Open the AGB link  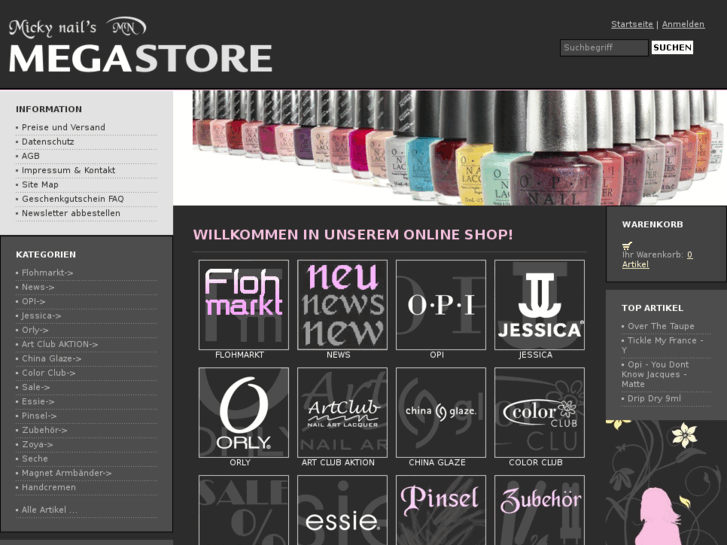coord(31,156)
